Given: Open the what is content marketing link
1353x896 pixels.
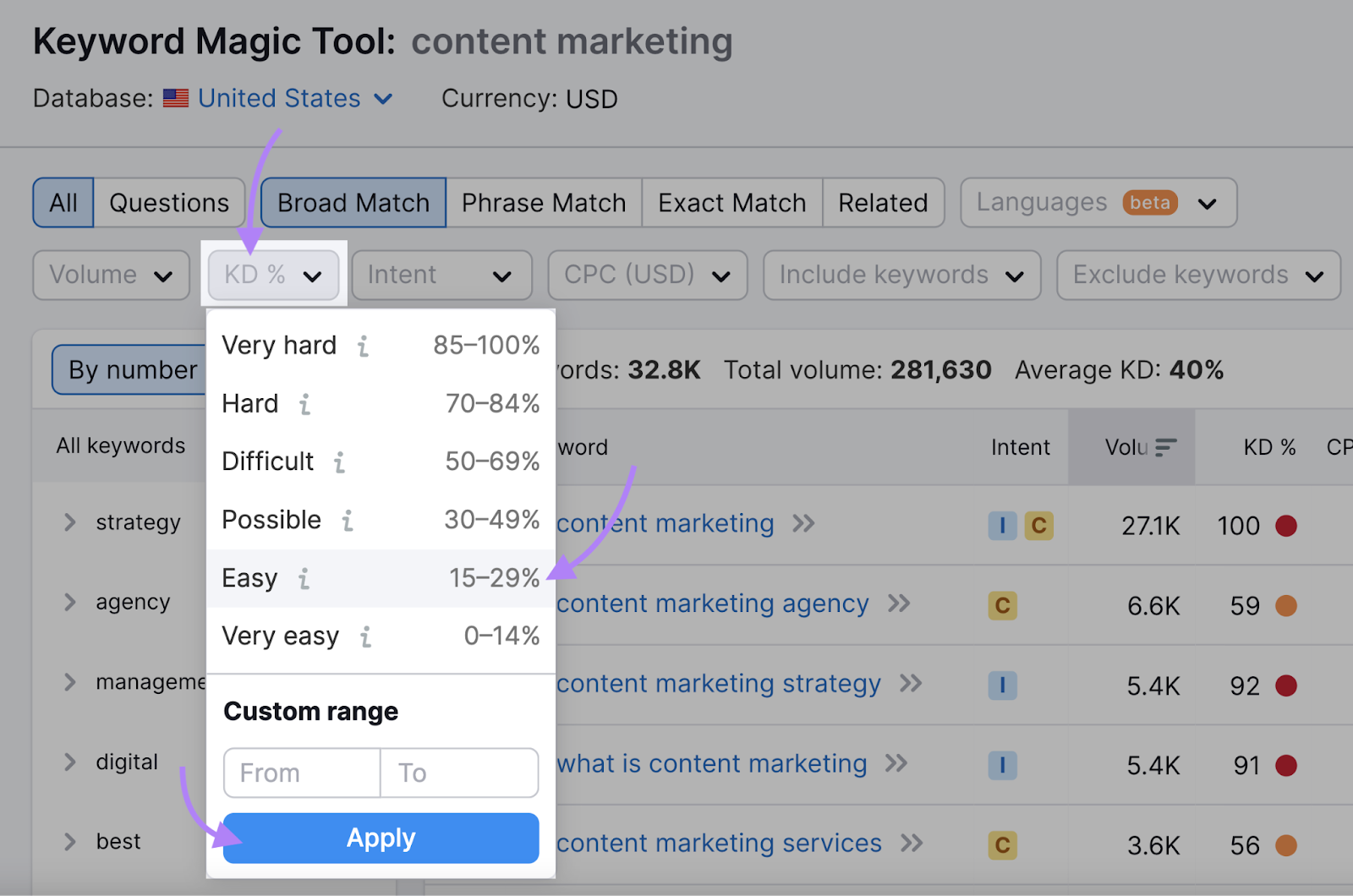Looking at the screenshot, I should 712,764.
